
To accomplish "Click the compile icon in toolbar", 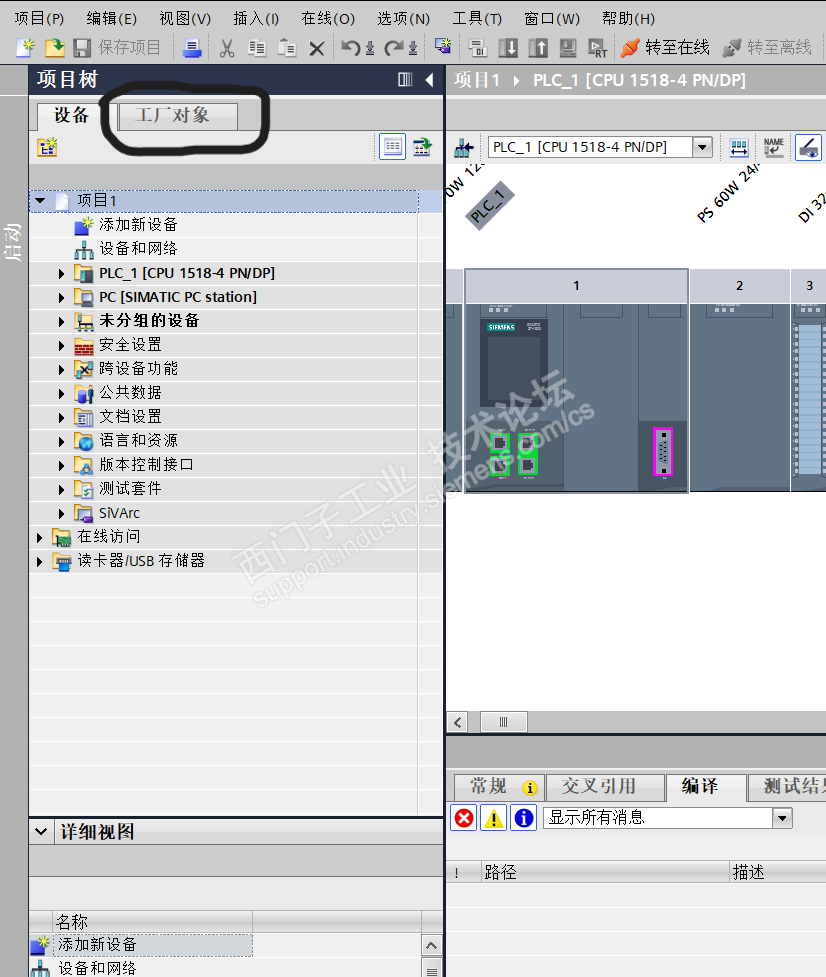I will tap(478, 48).
